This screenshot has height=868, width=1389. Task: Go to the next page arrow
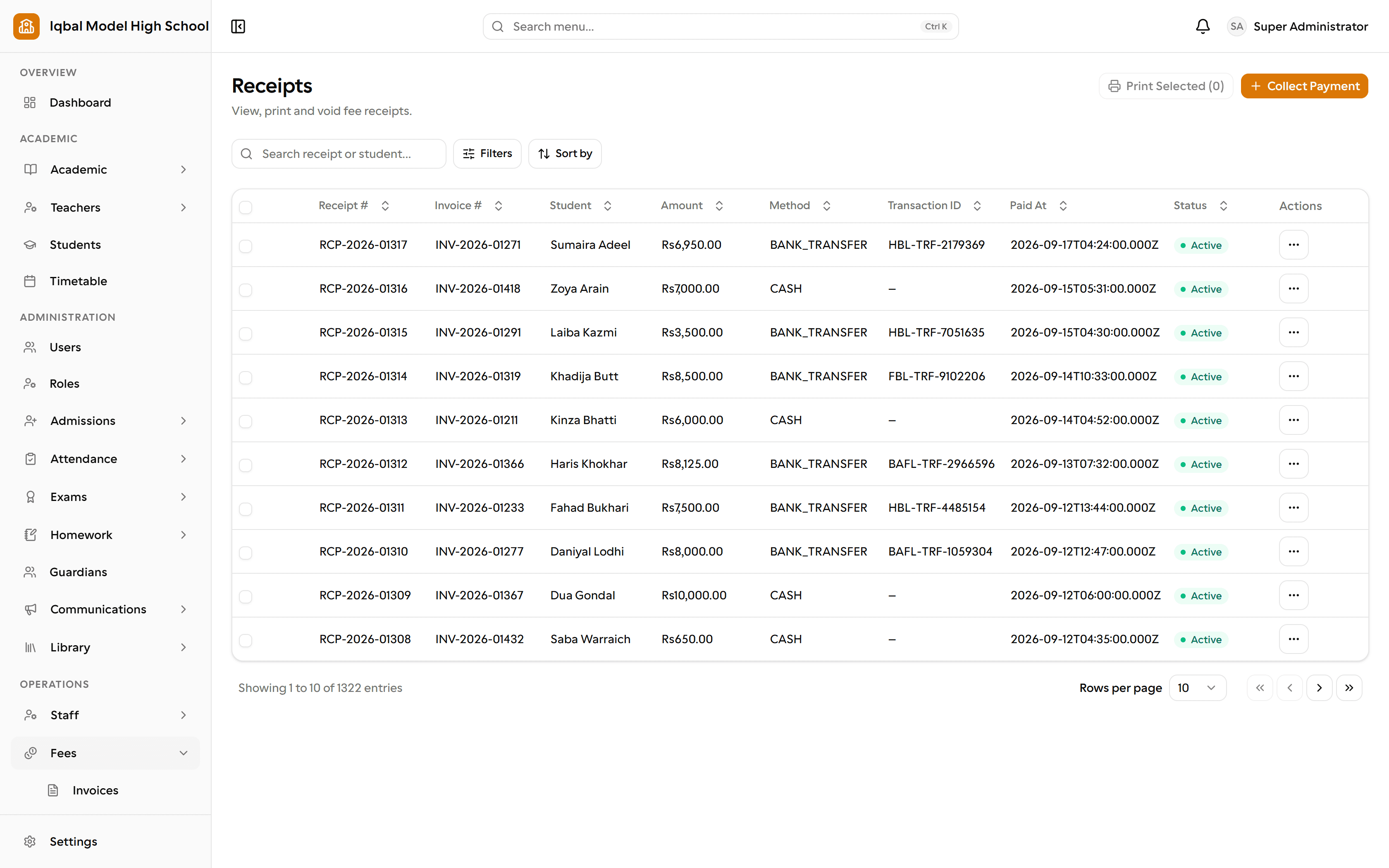pyautogui.click(x=1319, y=688)
